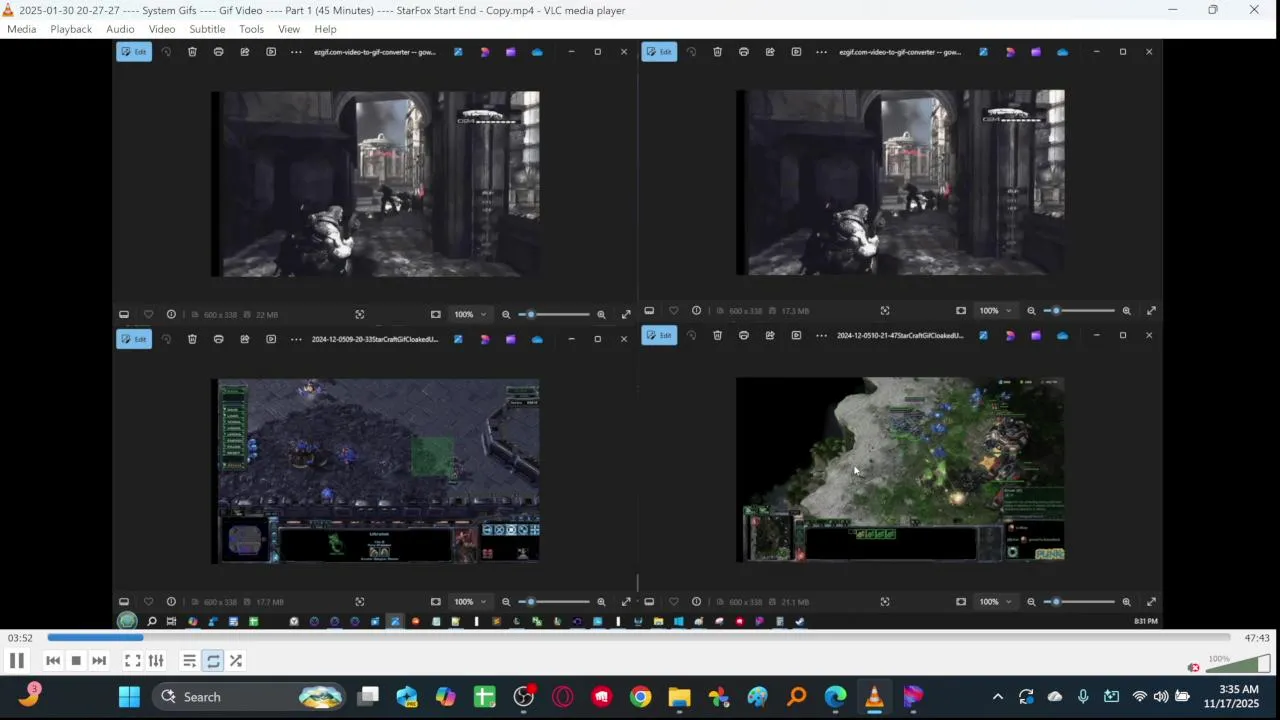
Task: Show file info in 22 MB Photos window
Action: [x=171, y=314]
